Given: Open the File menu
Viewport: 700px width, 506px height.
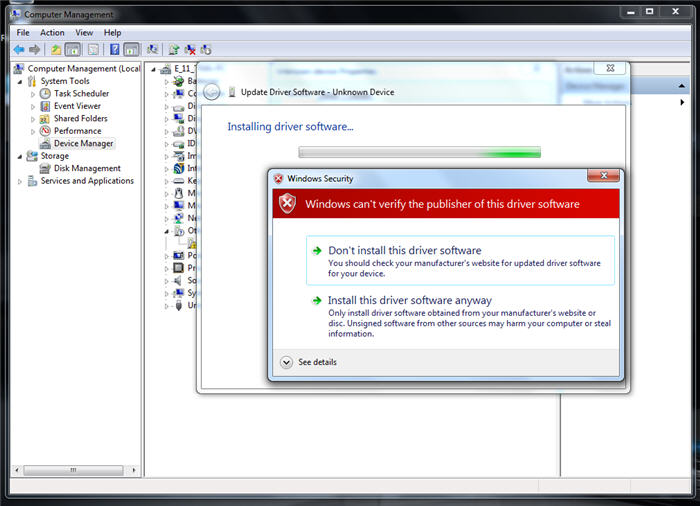Looking at the screenshot, I should click(x=23, y=33).
